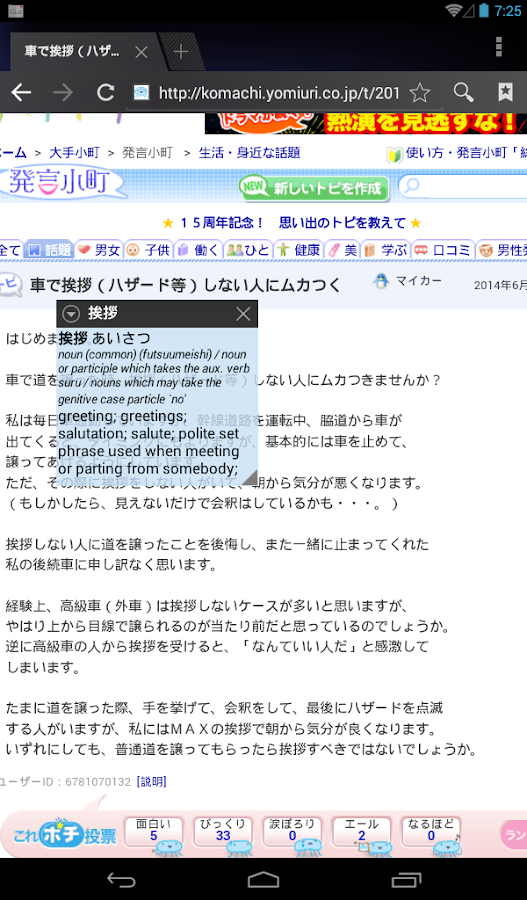Viewport: 527px width, 900px height.
Task: Click the 発言小町 logo
Action: (62, 183)
